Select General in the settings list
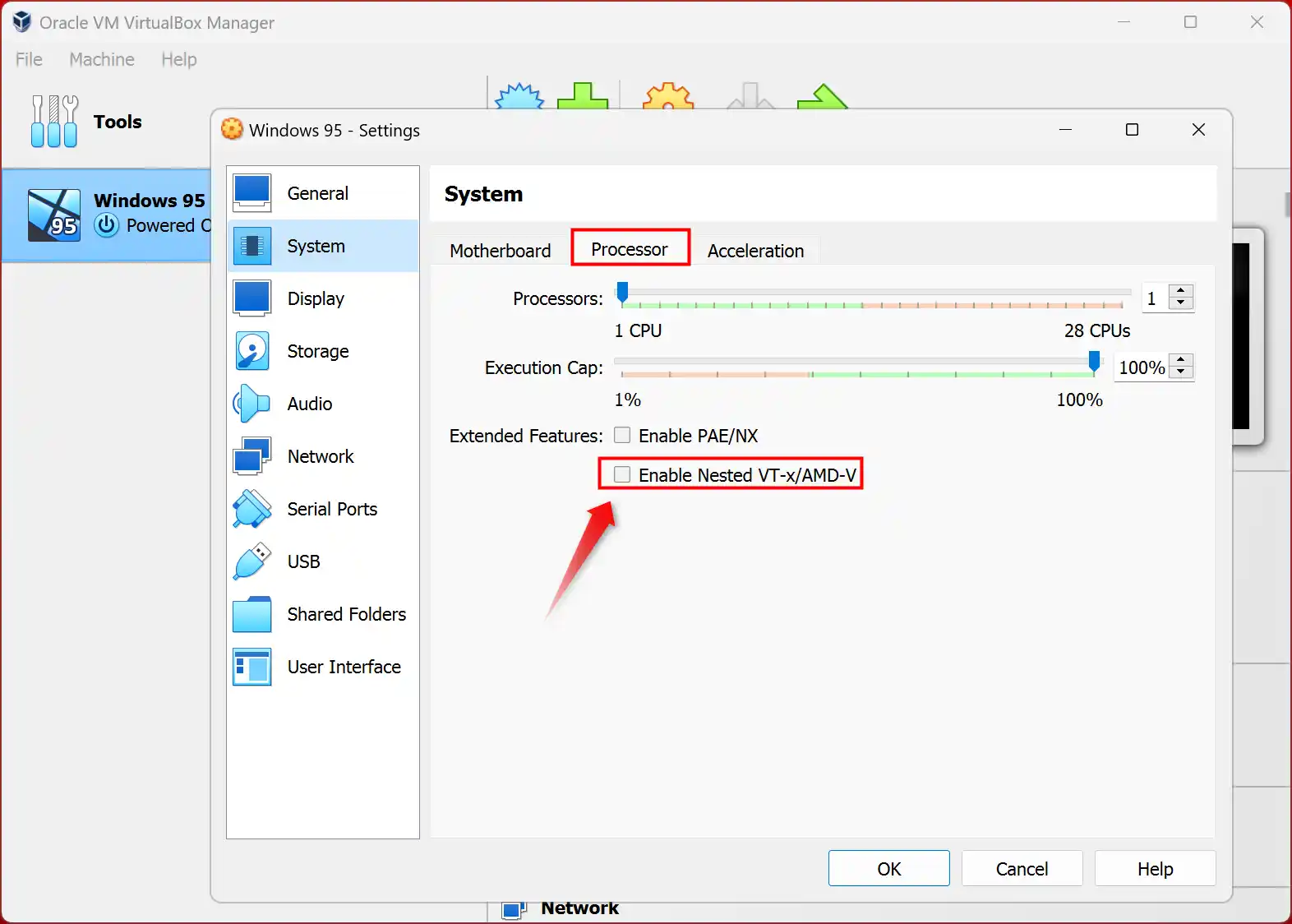This screenshot has width=1292, height=924. (323, 193)
